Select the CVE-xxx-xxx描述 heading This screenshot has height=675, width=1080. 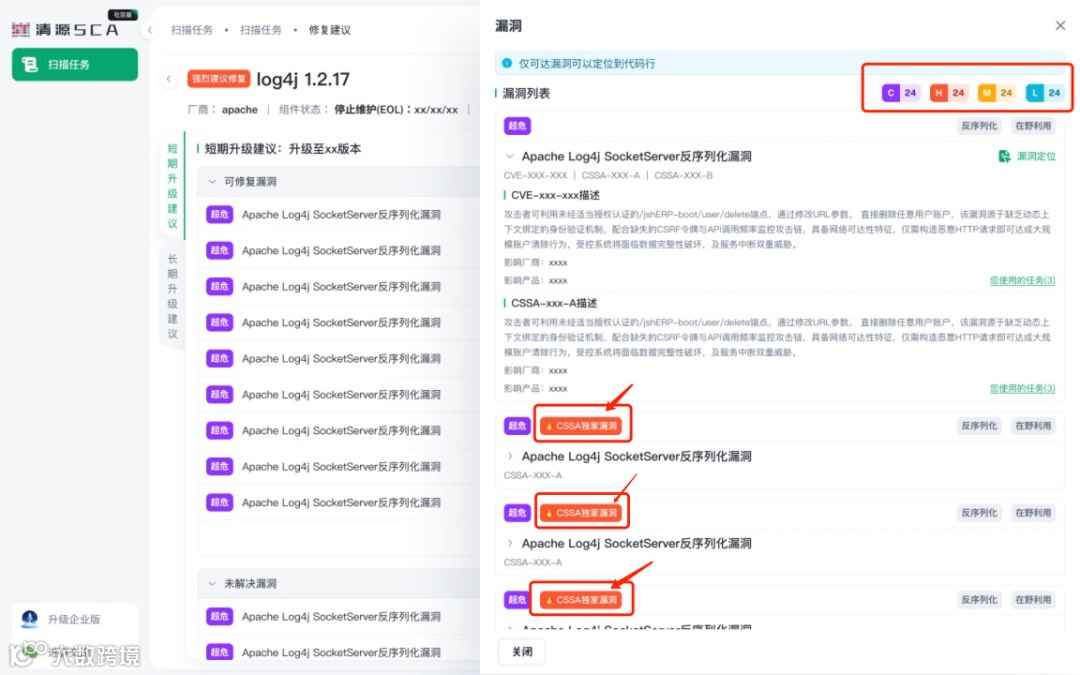click(x=555, y=196)
